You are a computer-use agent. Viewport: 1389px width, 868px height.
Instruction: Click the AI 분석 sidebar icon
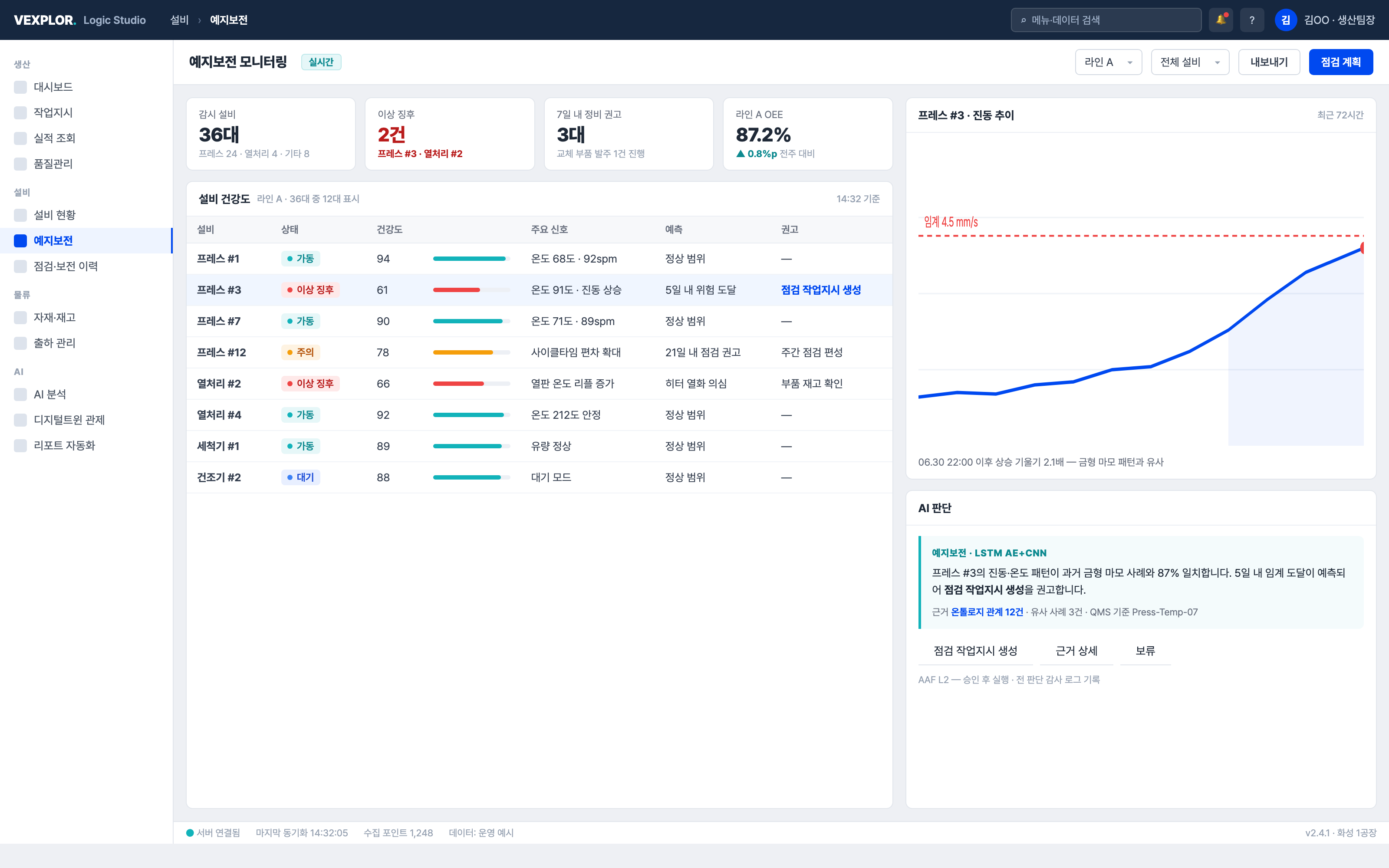[21, 395]
